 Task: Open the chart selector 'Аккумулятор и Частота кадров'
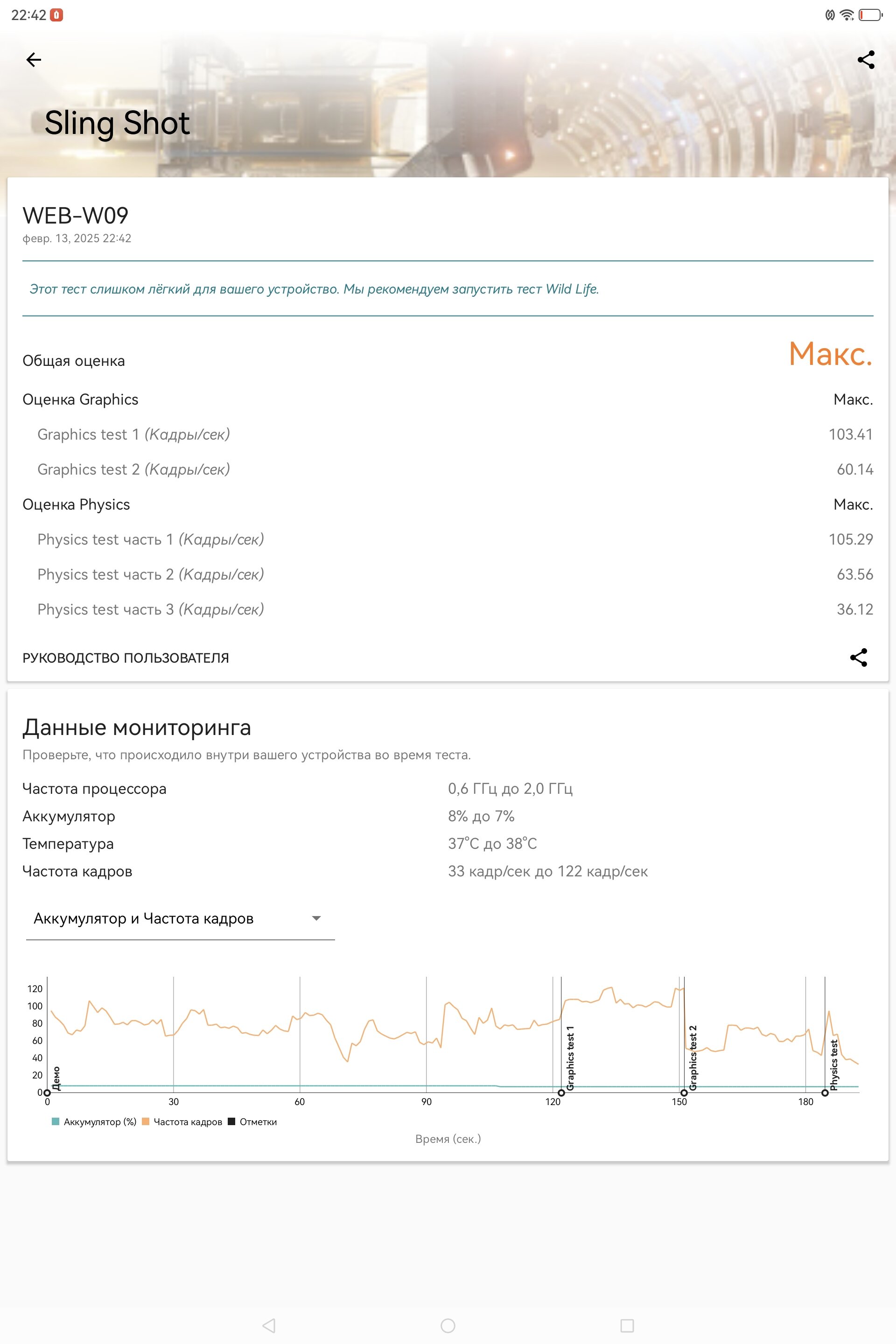(x=180, y=918)
